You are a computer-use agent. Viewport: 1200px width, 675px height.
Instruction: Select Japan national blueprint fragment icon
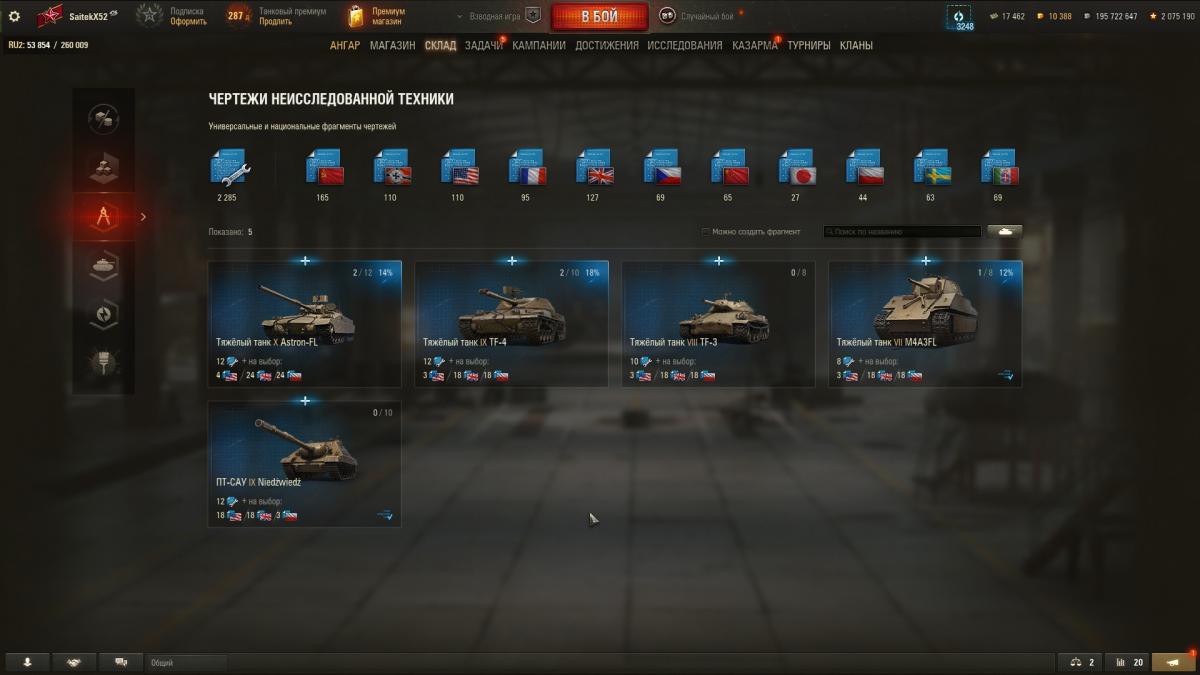click(x=797, y=167)
